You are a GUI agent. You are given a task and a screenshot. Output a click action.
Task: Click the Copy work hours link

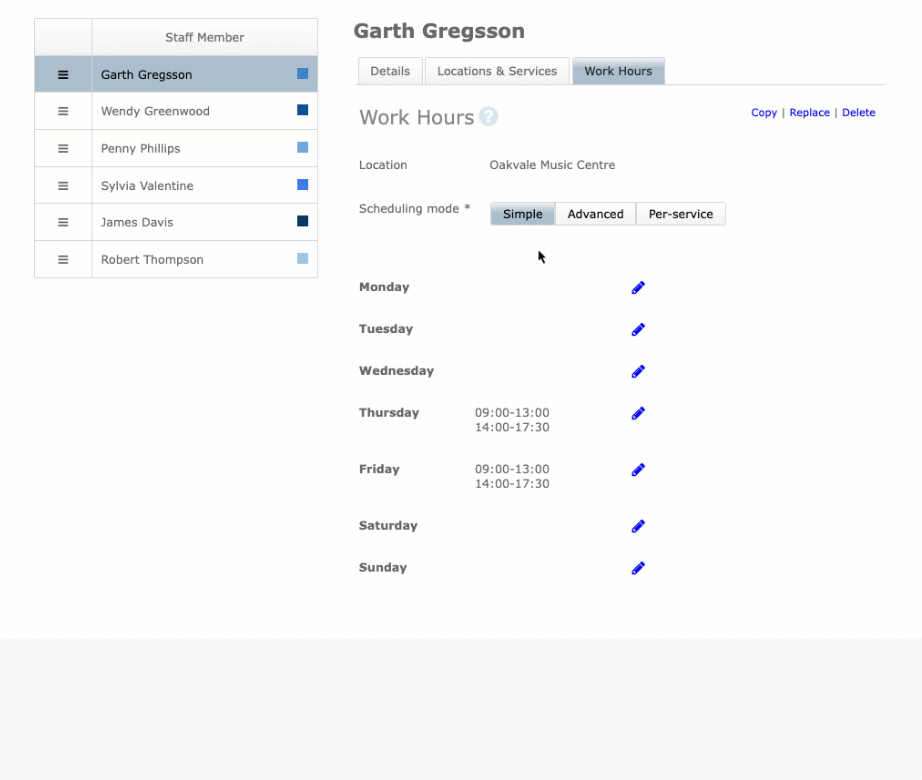click(764, 113)
